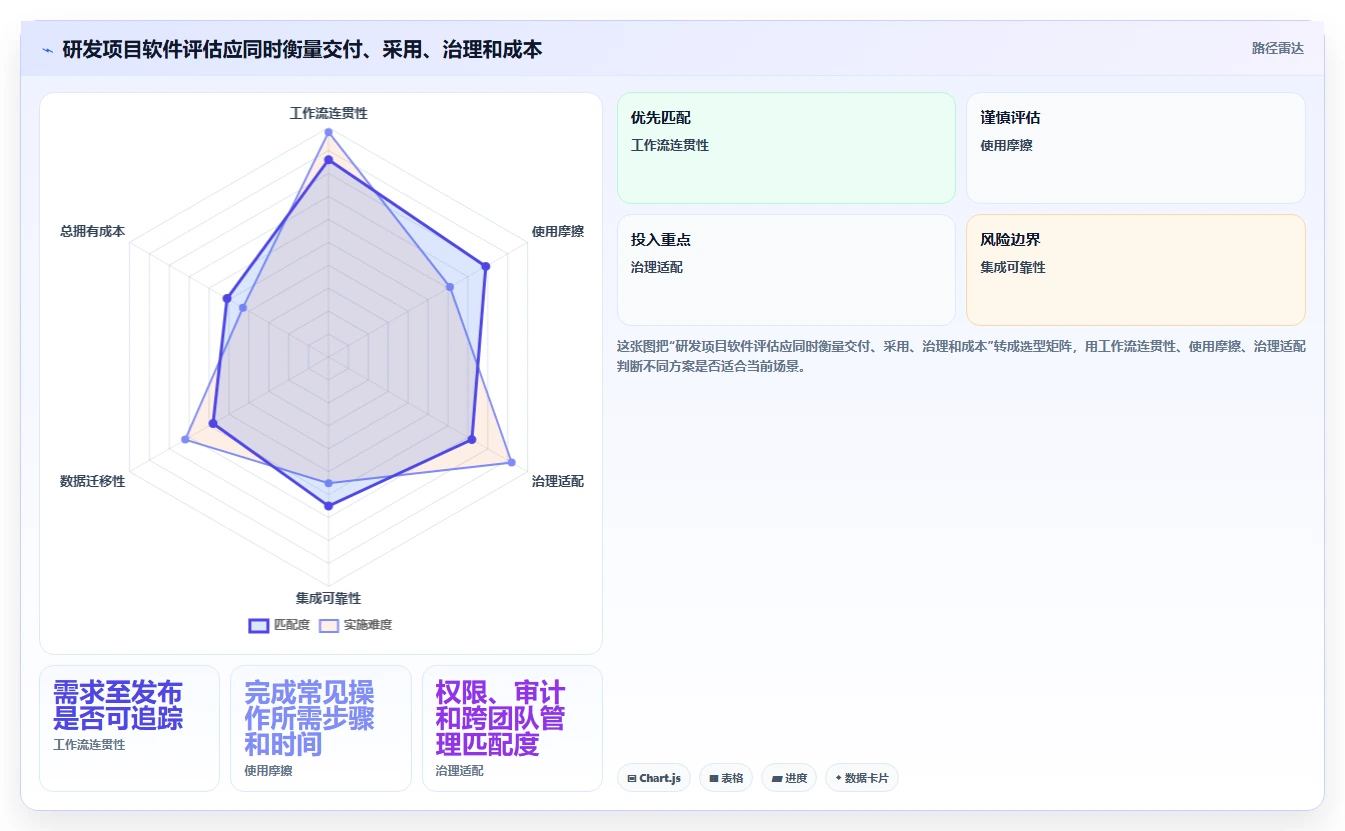
Task: Click the 实施难度 data point at 治理适配
Action: (511, 462)
